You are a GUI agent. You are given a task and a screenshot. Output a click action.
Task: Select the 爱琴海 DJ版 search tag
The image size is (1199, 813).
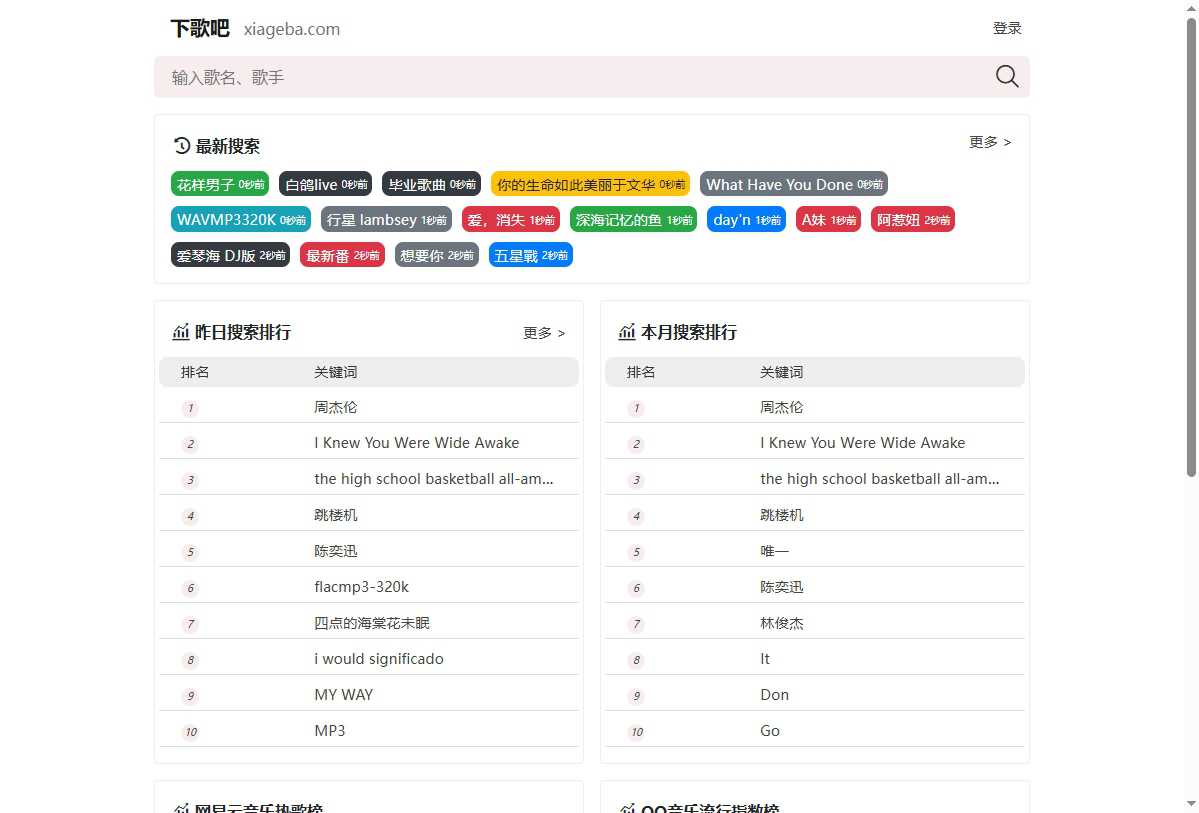click(230, 255)
